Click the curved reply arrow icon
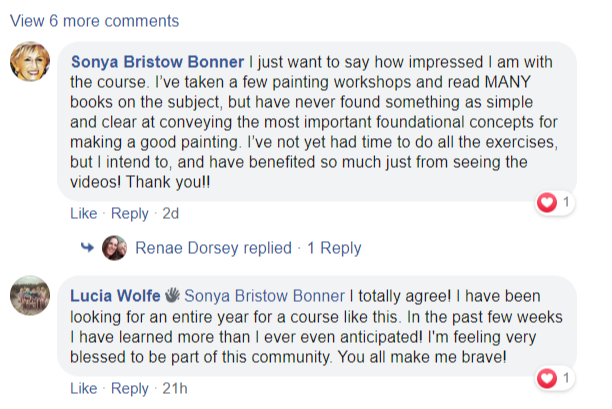The width and height of the screenshot is (612, 409). 87,248
